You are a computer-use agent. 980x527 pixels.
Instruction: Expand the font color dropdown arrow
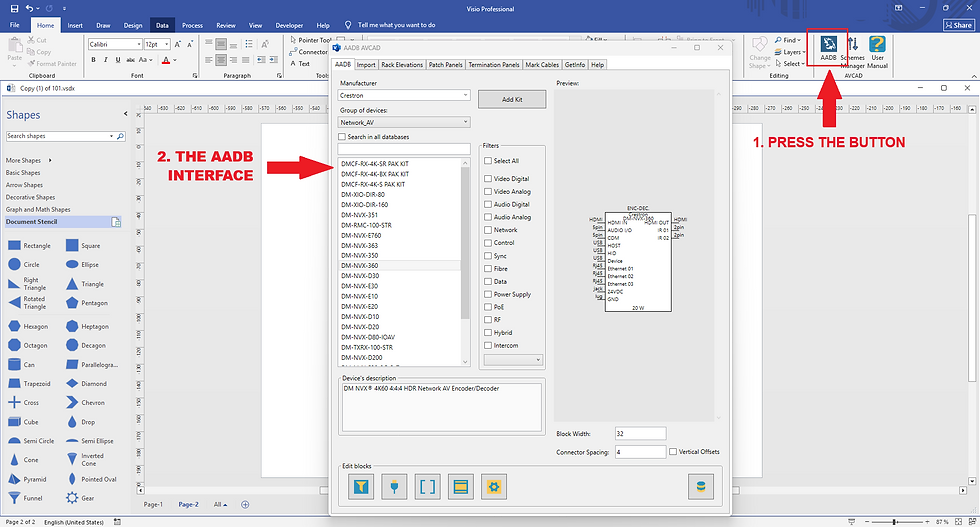174,60
